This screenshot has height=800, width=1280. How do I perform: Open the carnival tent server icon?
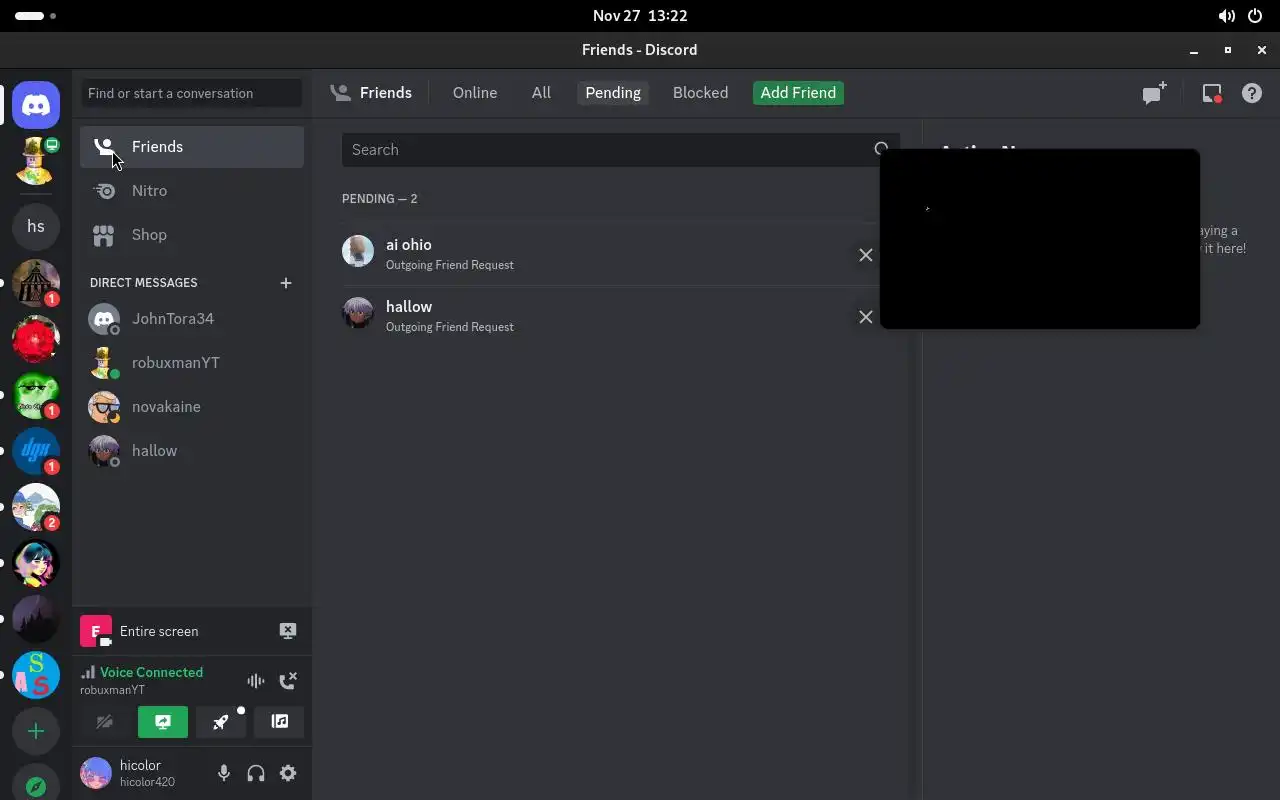[36, 283]
